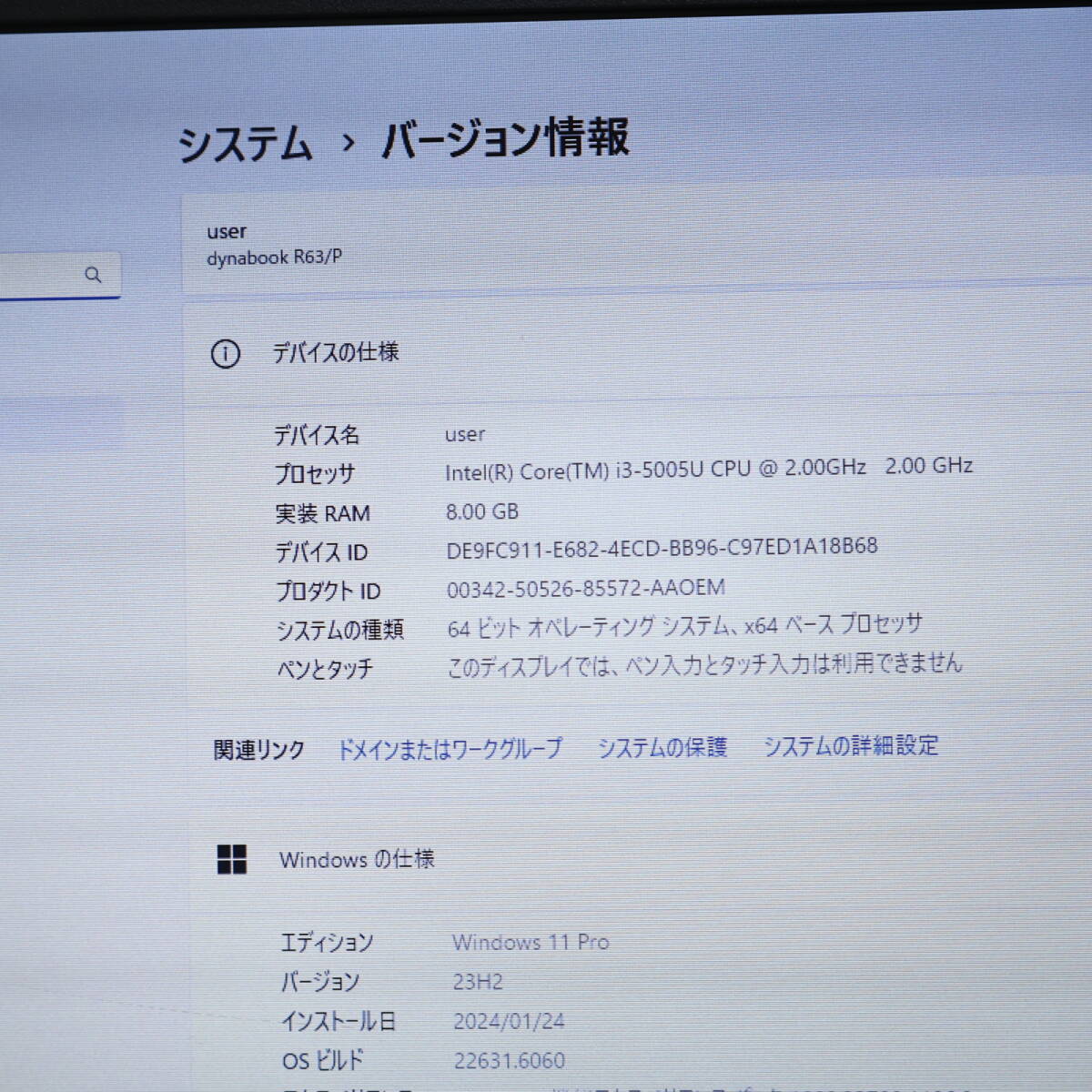This screenshot has height=1092, width=1092.
Task: Select the 8.00 GB RAM value
Action: click(482, 511)
